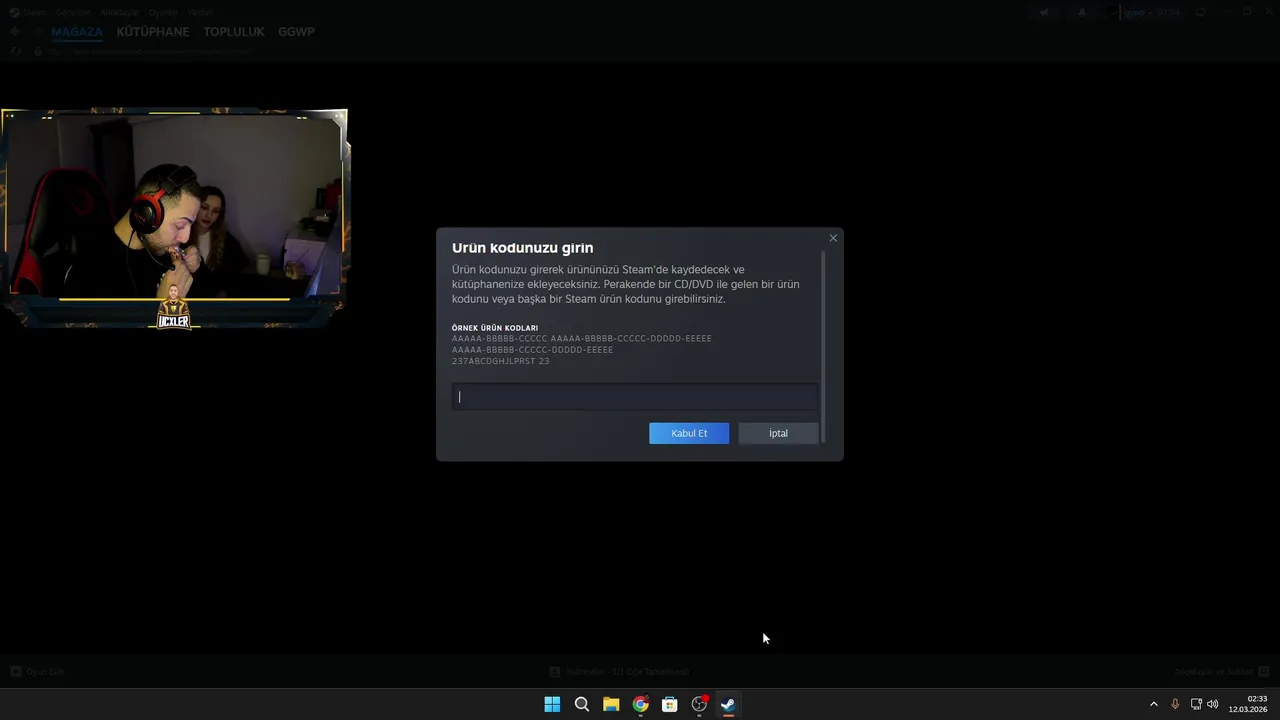Close the product code dialog with X

pos(833,238)
